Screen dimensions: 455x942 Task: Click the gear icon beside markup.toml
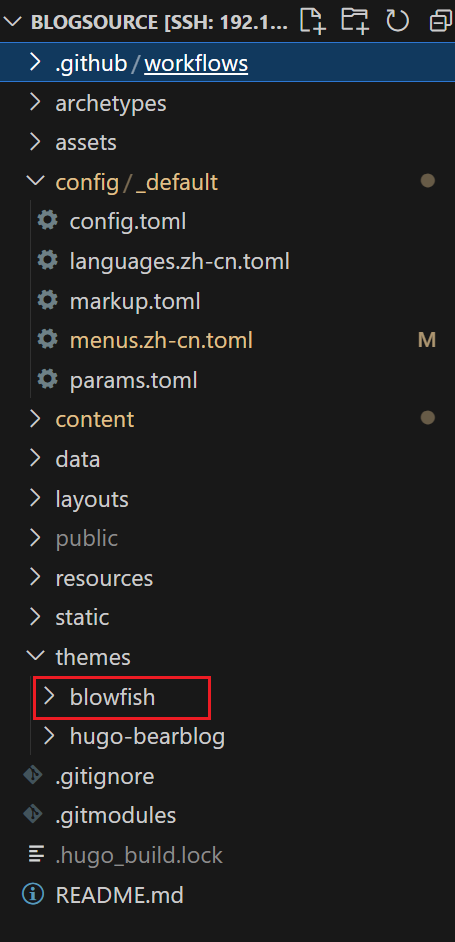click(x=48, y=300)
